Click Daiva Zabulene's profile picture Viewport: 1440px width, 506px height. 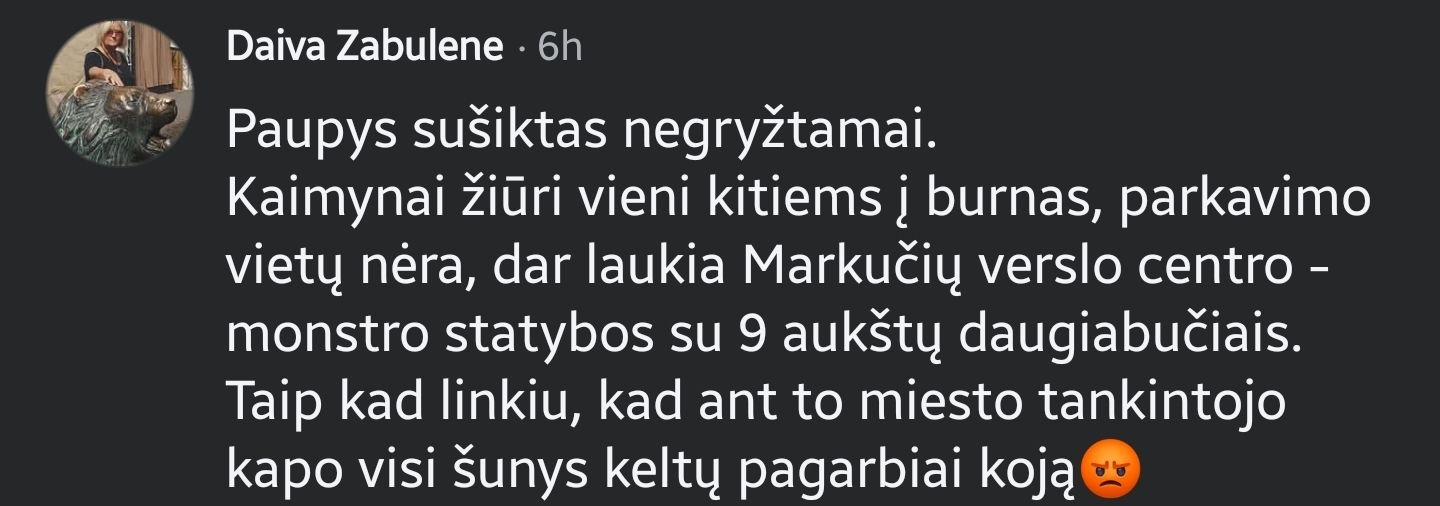(120, 93)
